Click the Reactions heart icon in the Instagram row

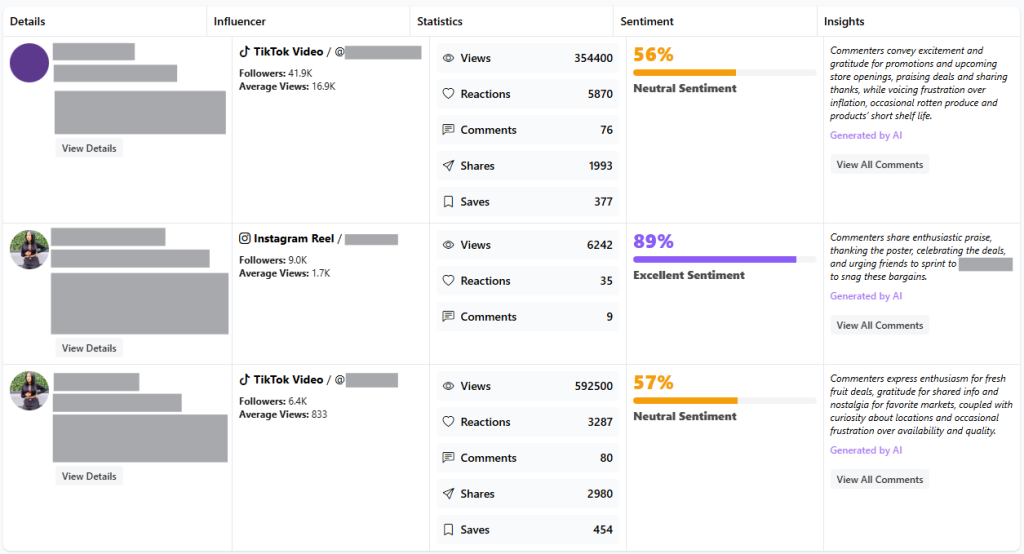pyautogui.click(x=448, y=281)
